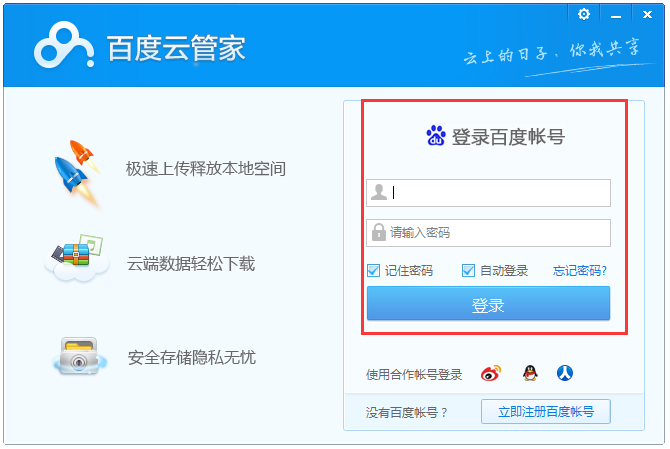The image size is (670, 449).
Task: Click the safe storage vault icon
Action: (79, 357)
